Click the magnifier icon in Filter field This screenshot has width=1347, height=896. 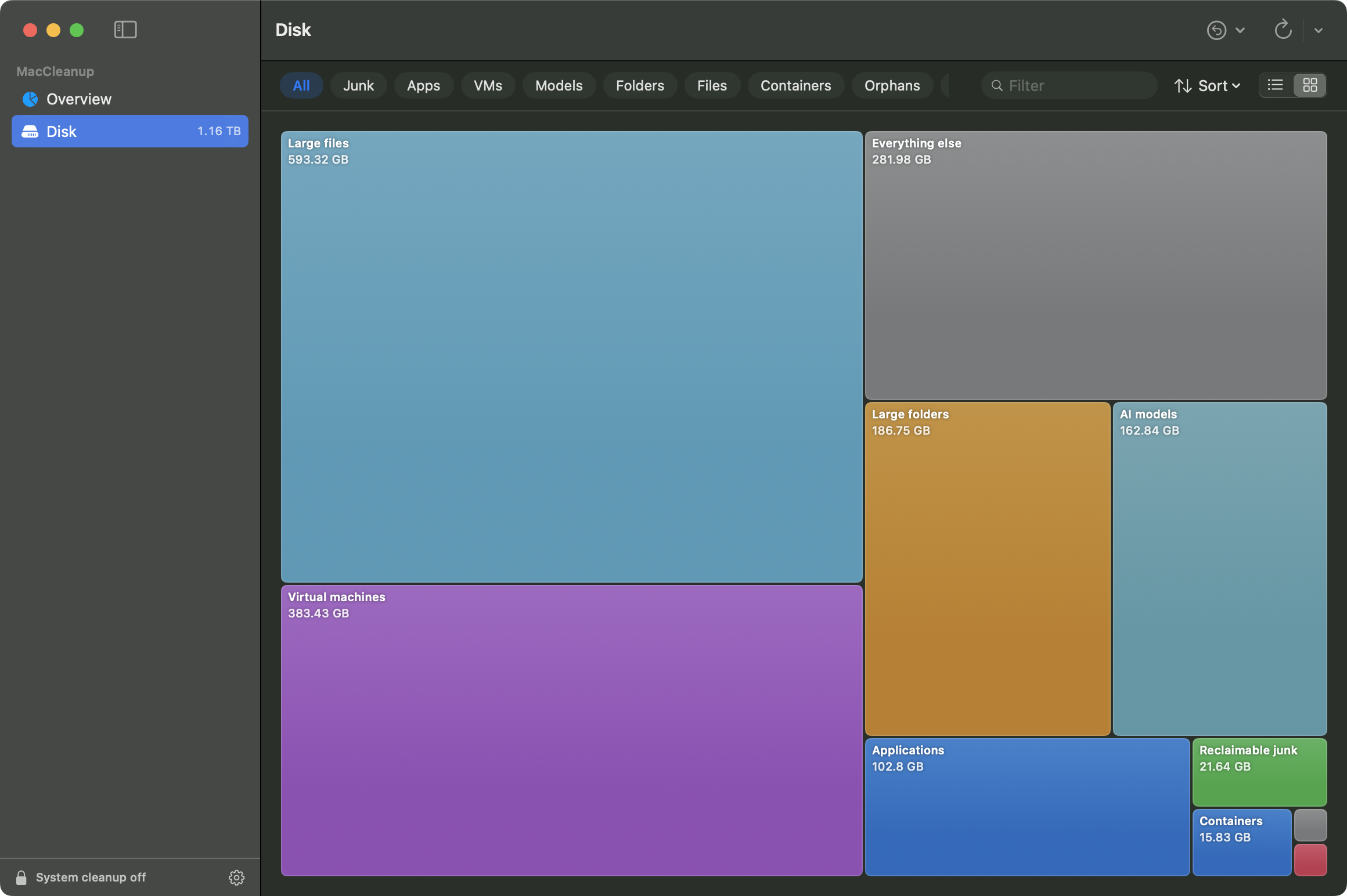(x=997, y=86)
